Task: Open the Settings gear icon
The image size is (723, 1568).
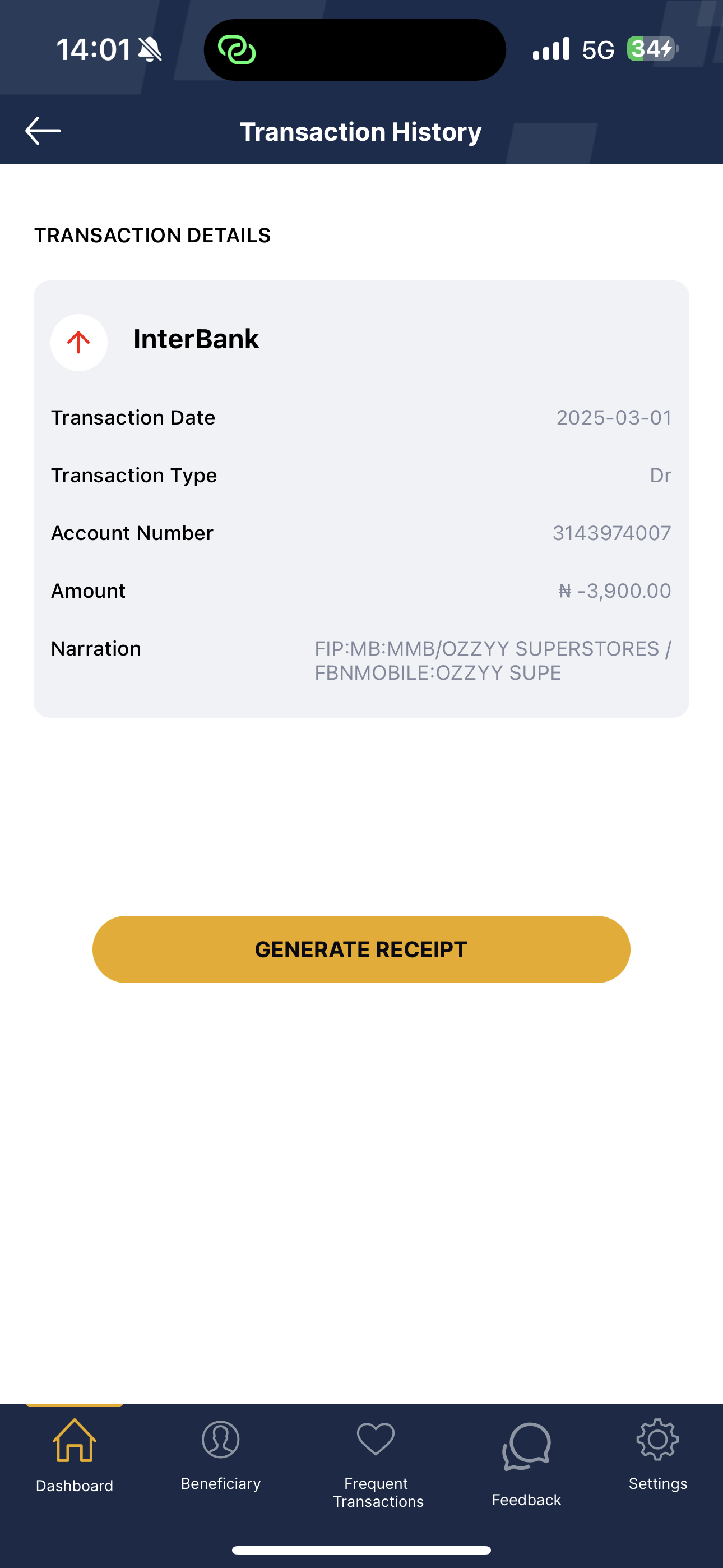Action: [657, 1440]
